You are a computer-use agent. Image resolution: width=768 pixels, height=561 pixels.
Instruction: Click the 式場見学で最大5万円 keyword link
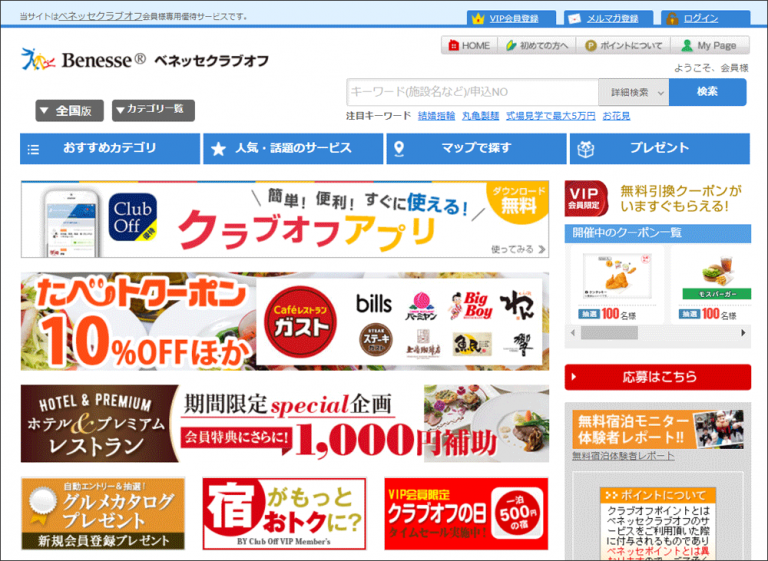551,116
